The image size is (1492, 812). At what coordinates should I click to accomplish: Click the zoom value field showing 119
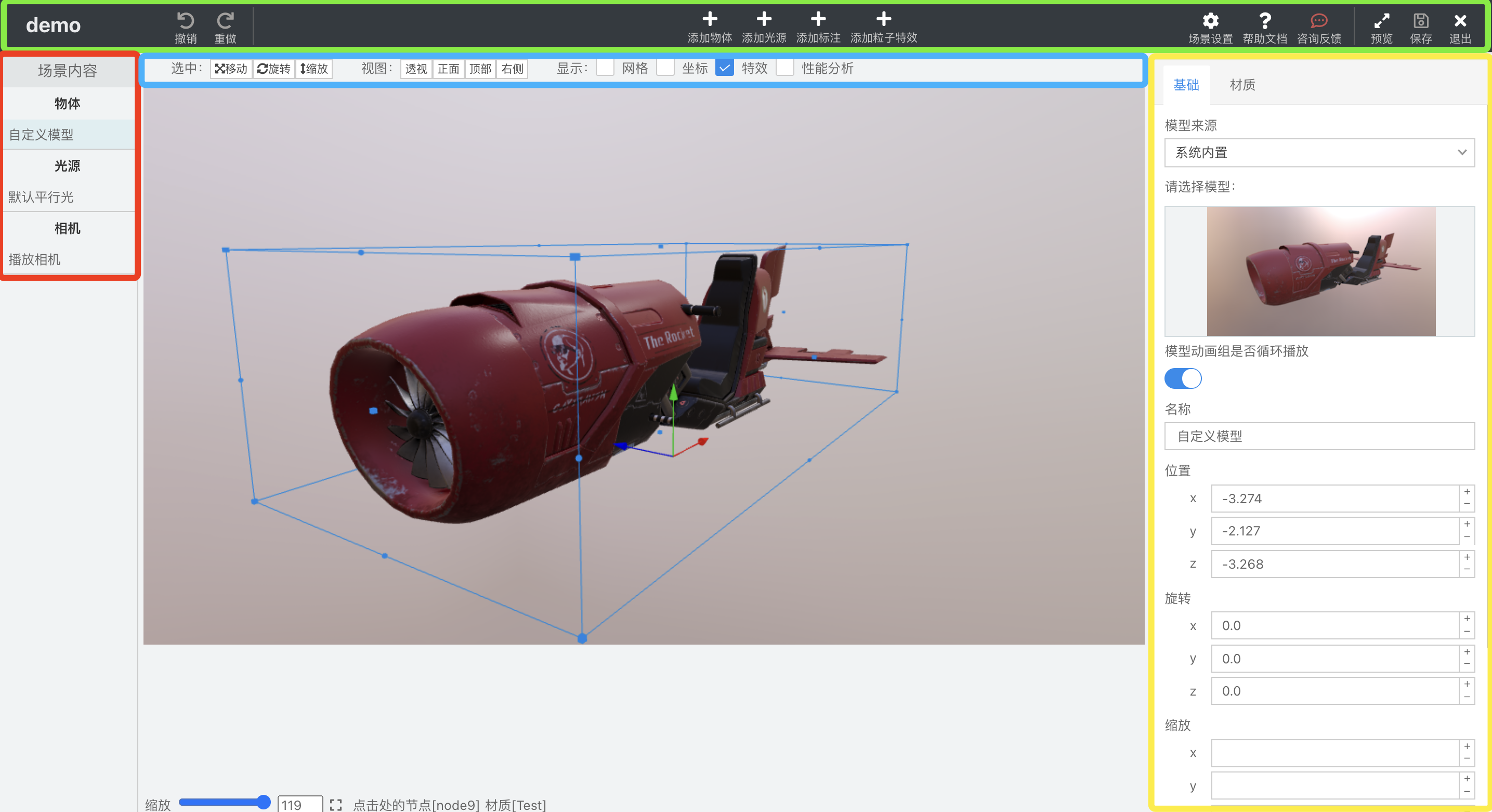(300, 805)
